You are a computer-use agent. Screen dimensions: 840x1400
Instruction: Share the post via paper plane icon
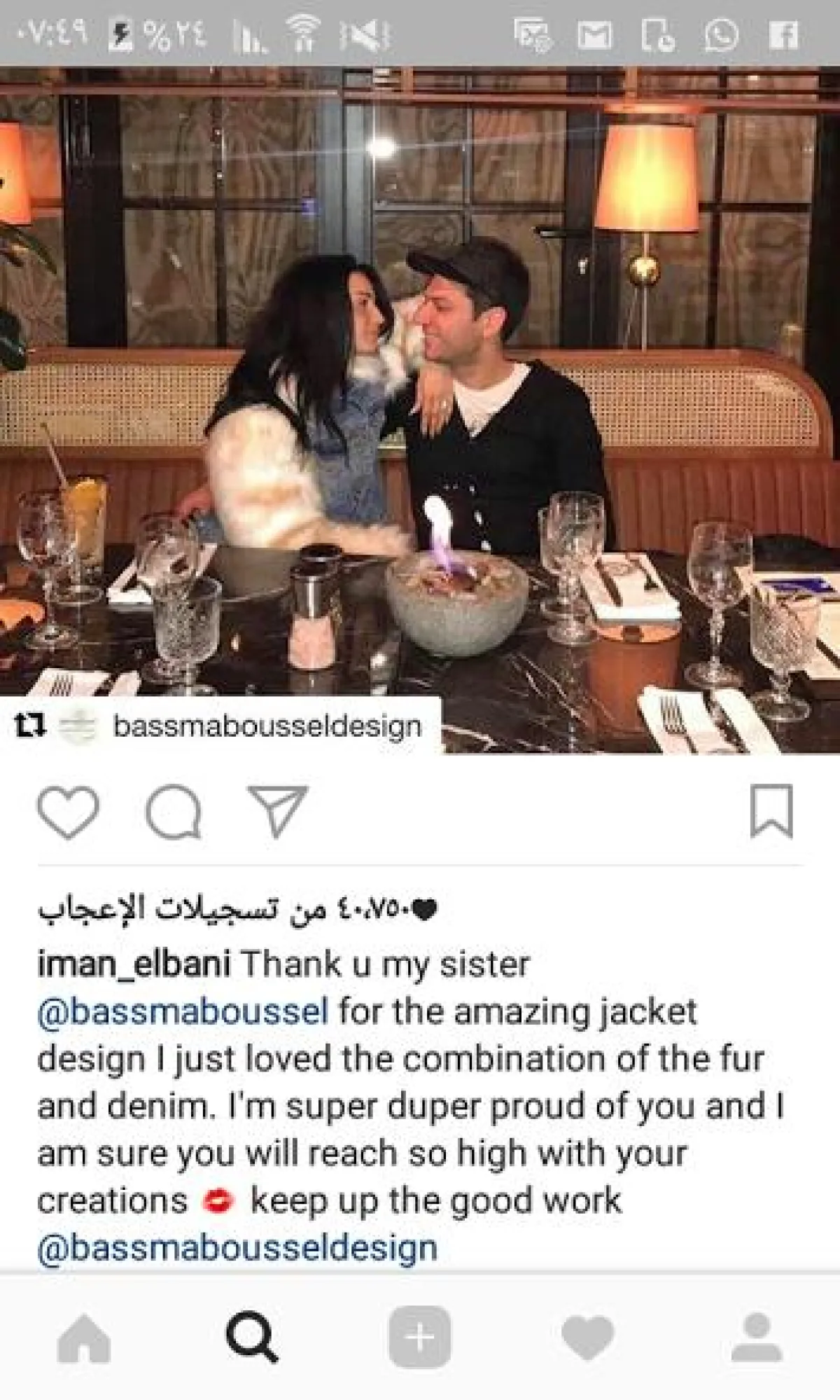point(278,812)
